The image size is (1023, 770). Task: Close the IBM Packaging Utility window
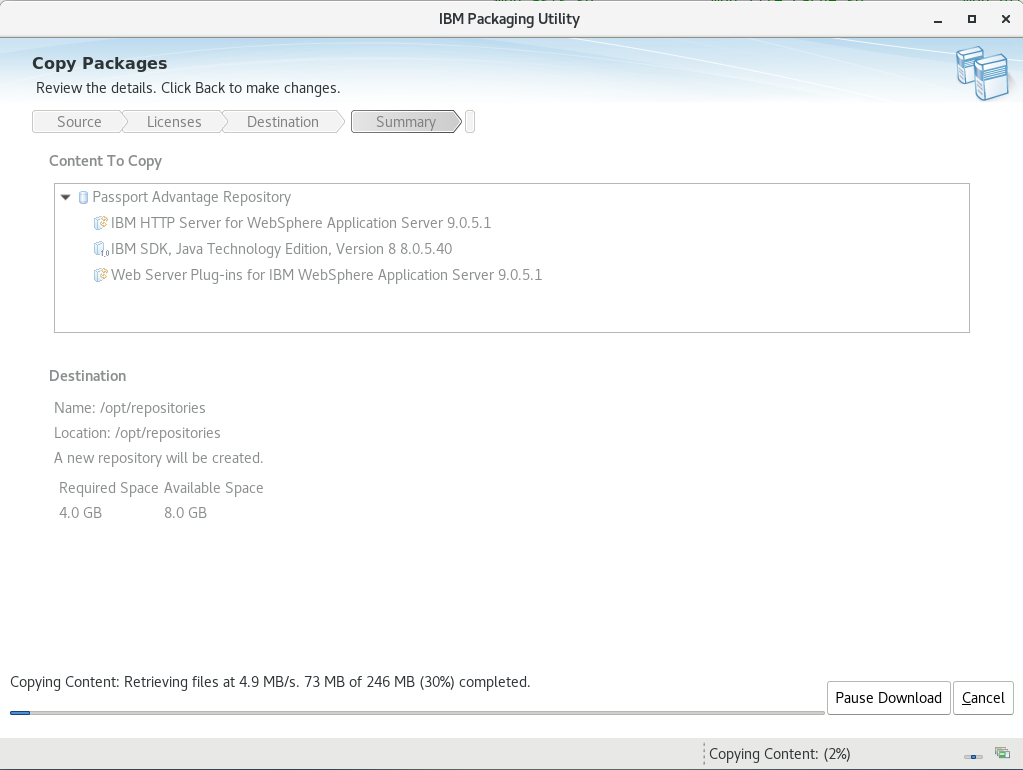(x=1005, y=20)
